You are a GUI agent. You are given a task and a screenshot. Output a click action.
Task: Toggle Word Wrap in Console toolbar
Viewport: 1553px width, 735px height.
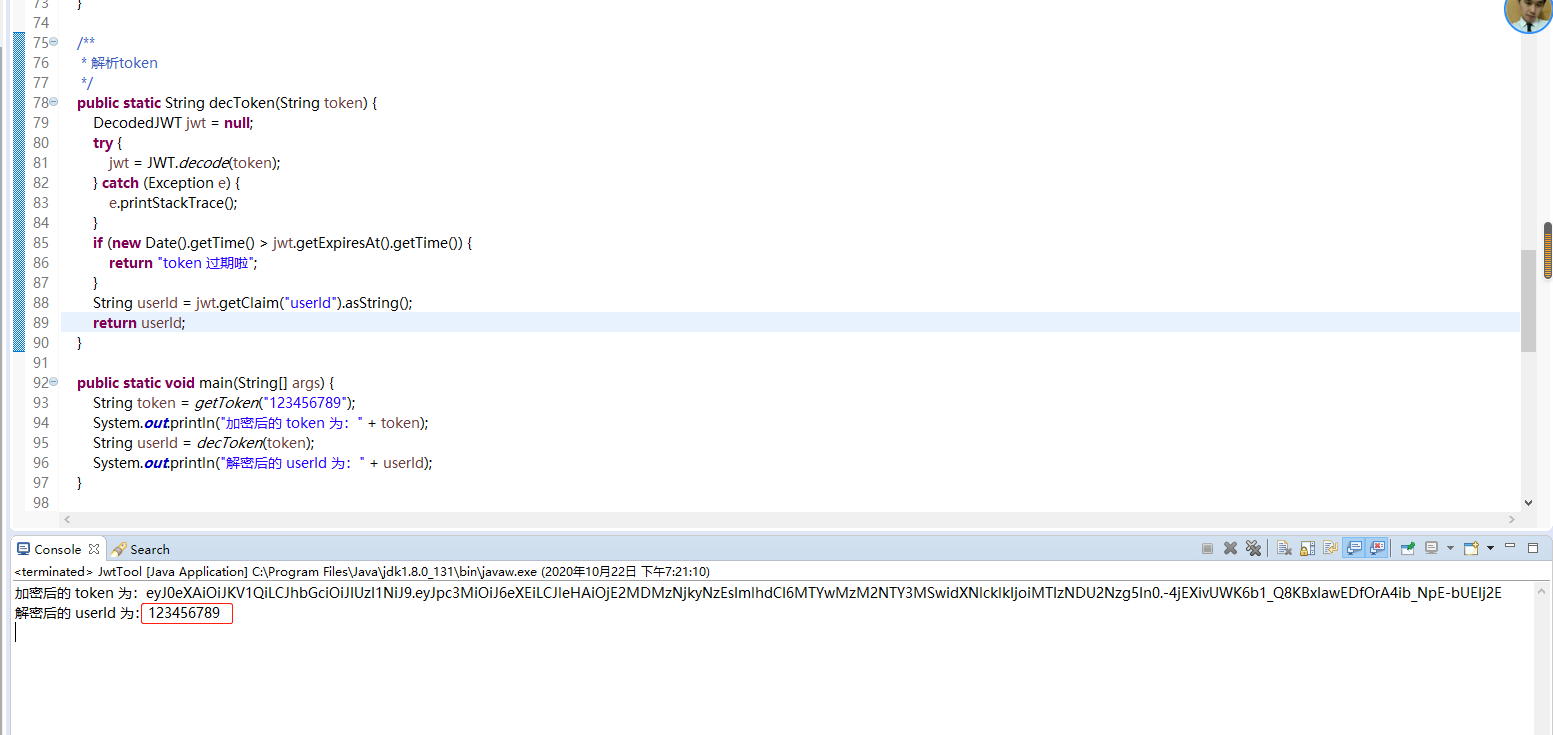pyautogui.click(x=1331, y=548)
